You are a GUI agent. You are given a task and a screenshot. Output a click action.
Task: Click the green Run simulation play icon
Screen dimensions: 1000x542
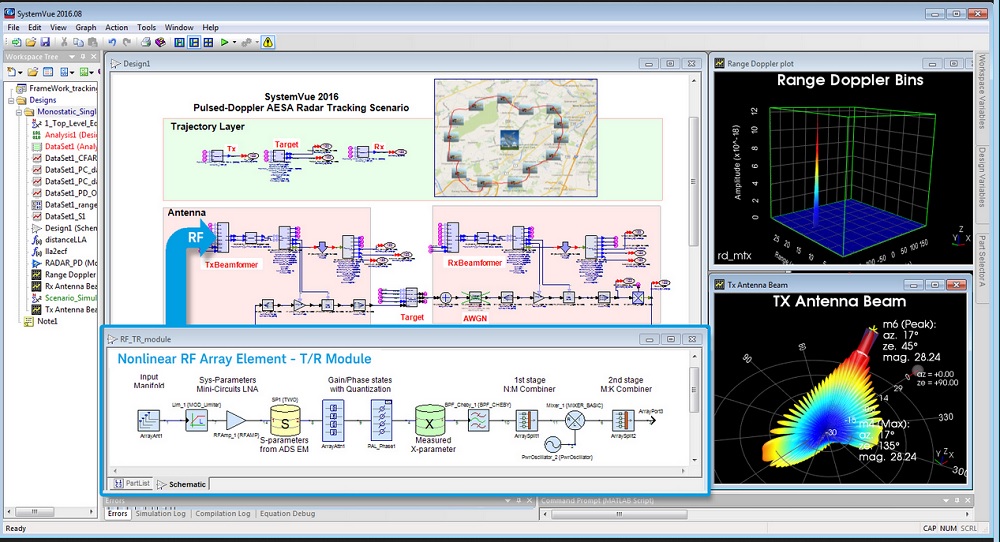224,42
